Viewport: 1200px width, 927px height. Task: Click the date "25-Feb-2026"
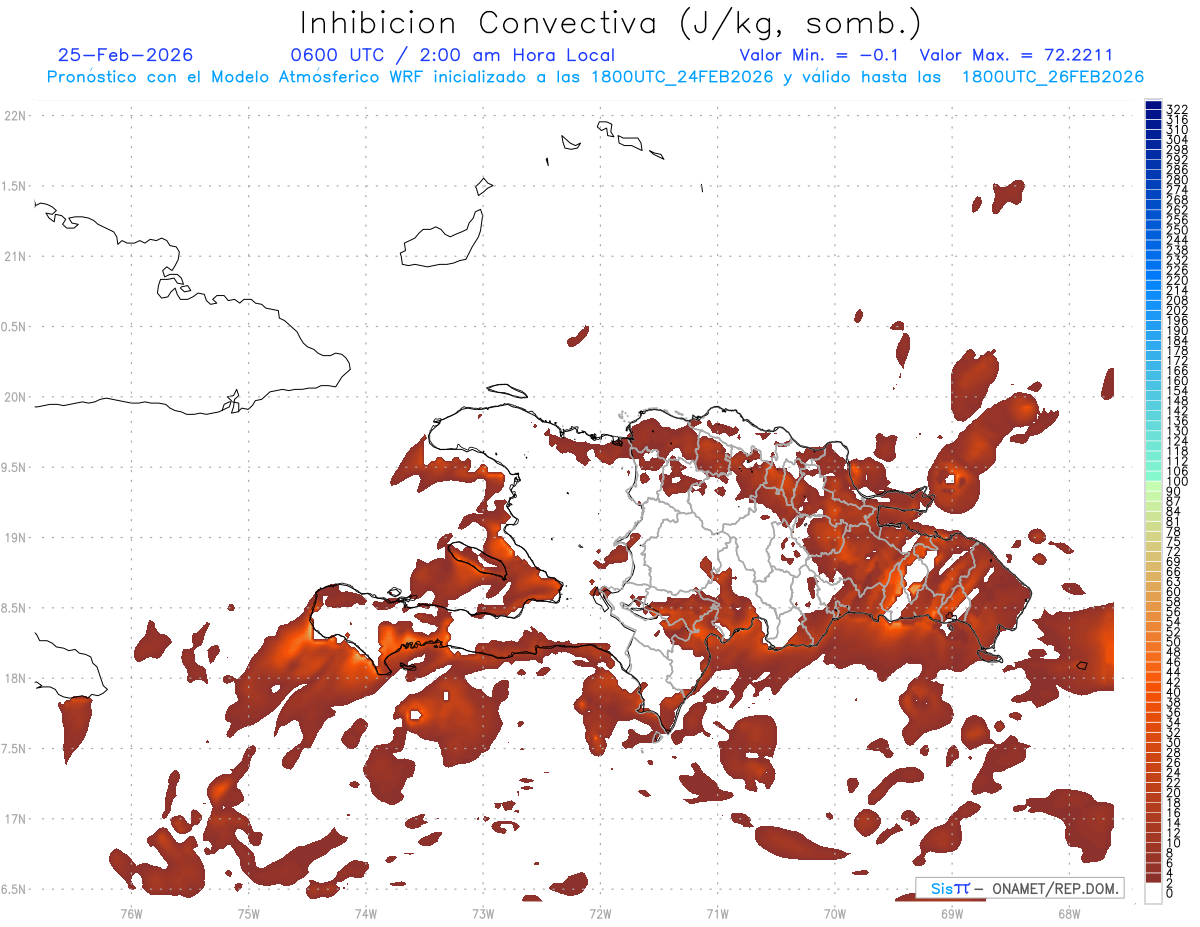coord(126,55)
